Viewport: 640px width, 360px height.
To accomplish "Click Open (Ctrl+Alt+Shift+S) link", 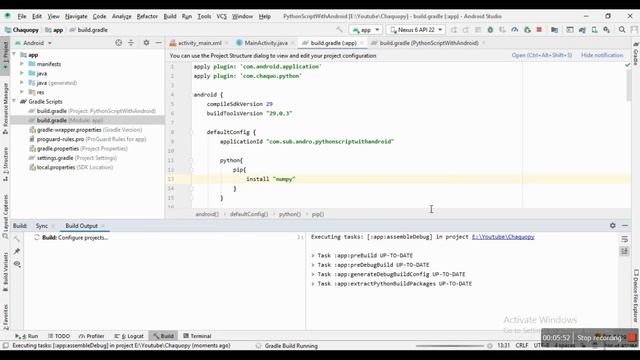I will [542, 55].
